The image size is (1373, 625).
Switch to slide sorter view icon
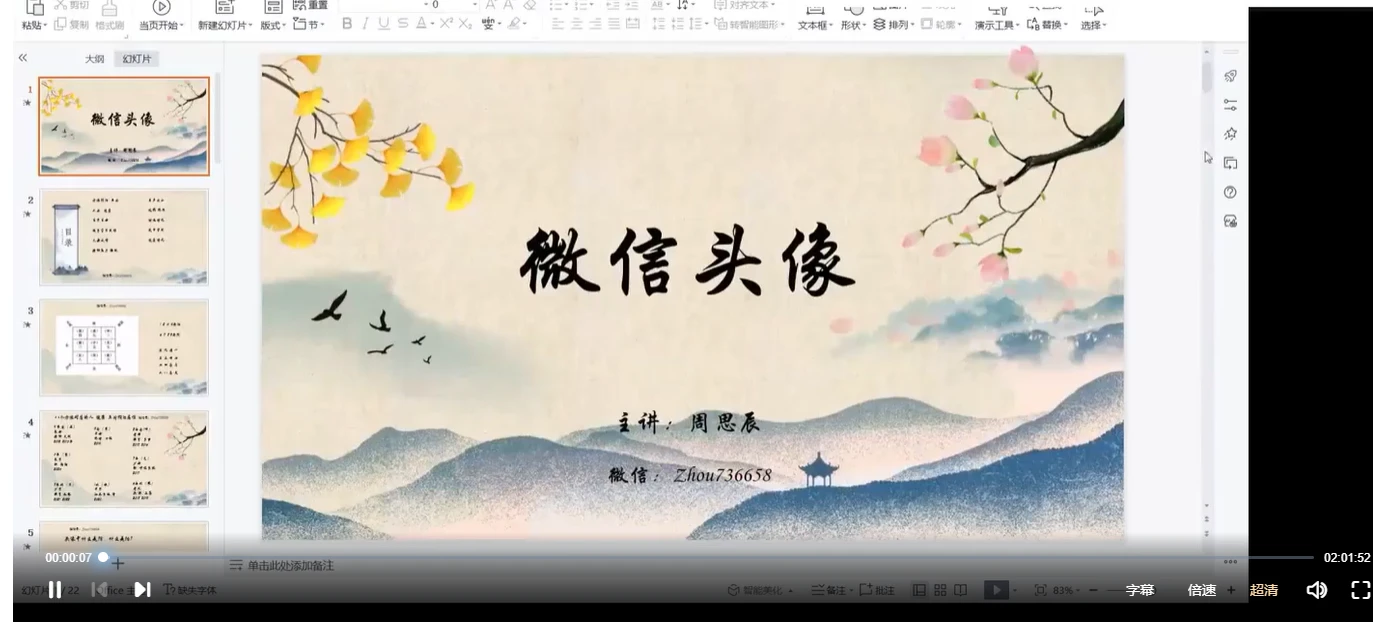click(x=940, y=591)
